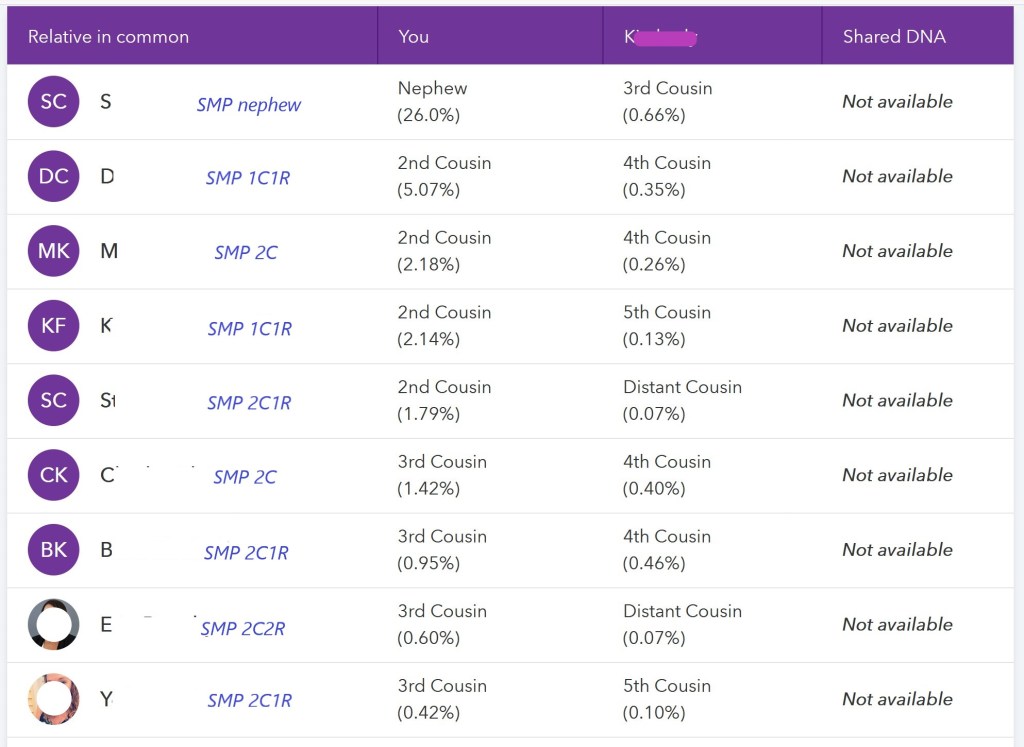Open the SC avatar in the 1.79% row
This screenshot has width=1024, height=747.
(53, 401)
